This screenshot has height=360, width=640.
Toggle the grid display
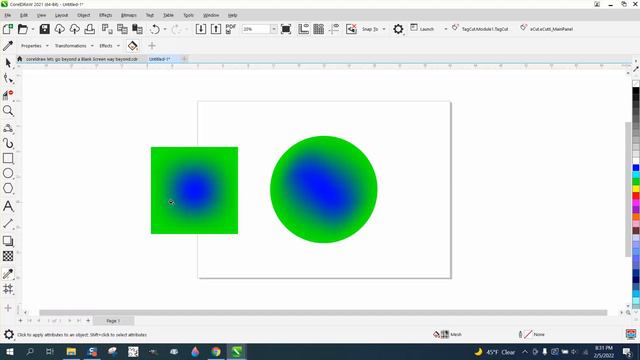(x=318, y=29)
